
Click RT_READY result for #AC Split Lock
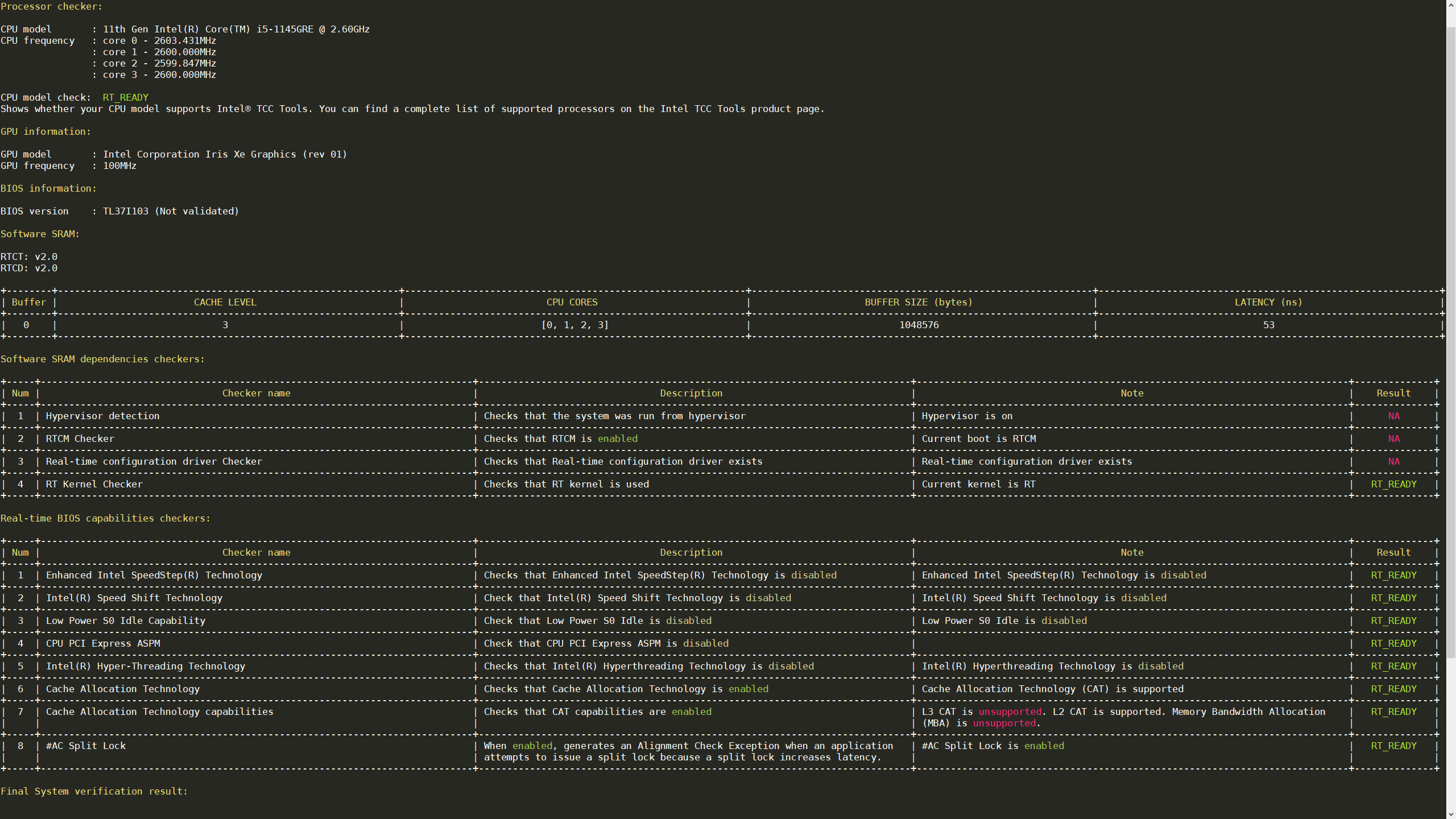[x=1393, y=746]
